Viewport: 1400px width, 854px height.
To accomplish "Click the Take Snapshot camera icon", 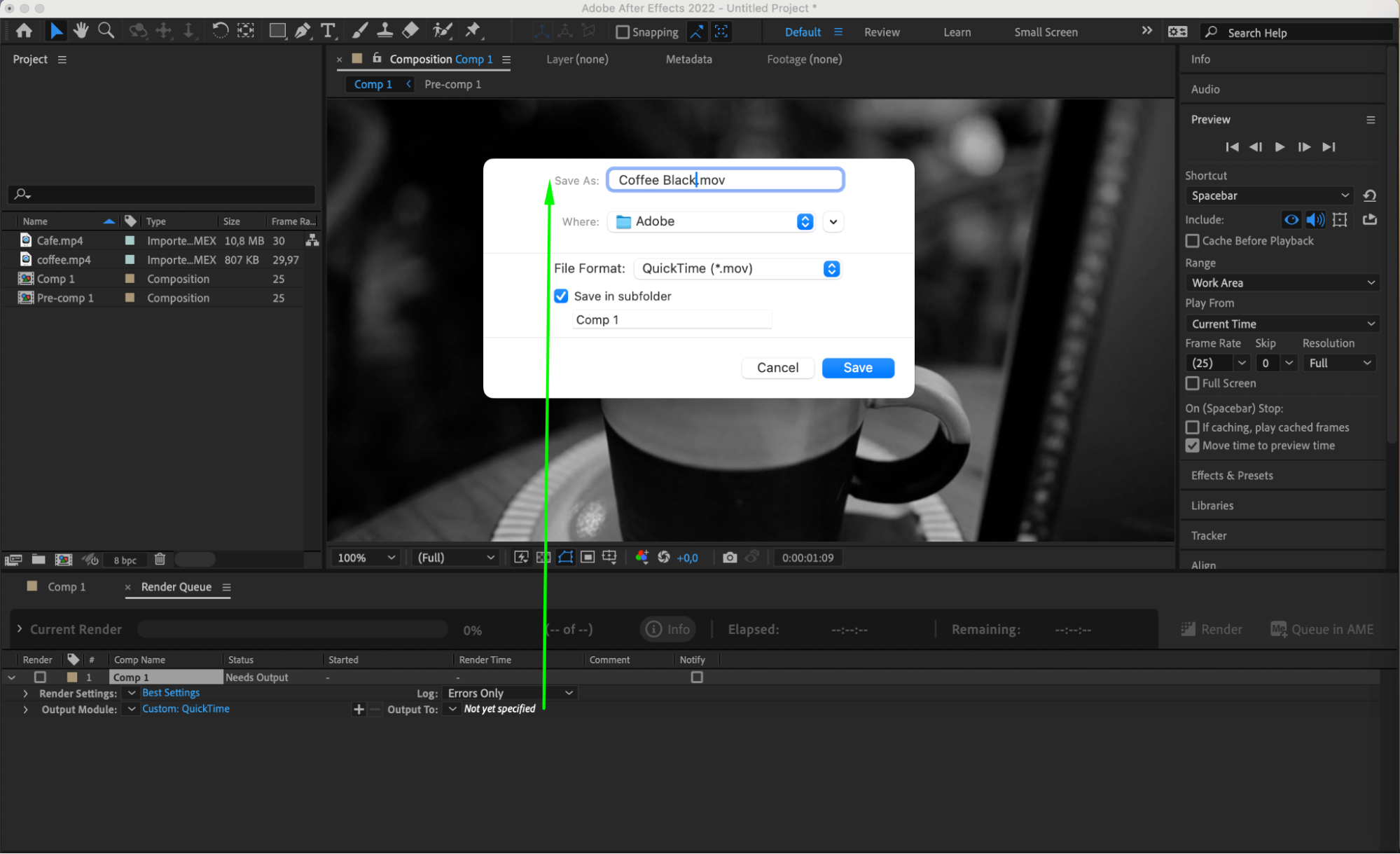I will pos(730,558).
